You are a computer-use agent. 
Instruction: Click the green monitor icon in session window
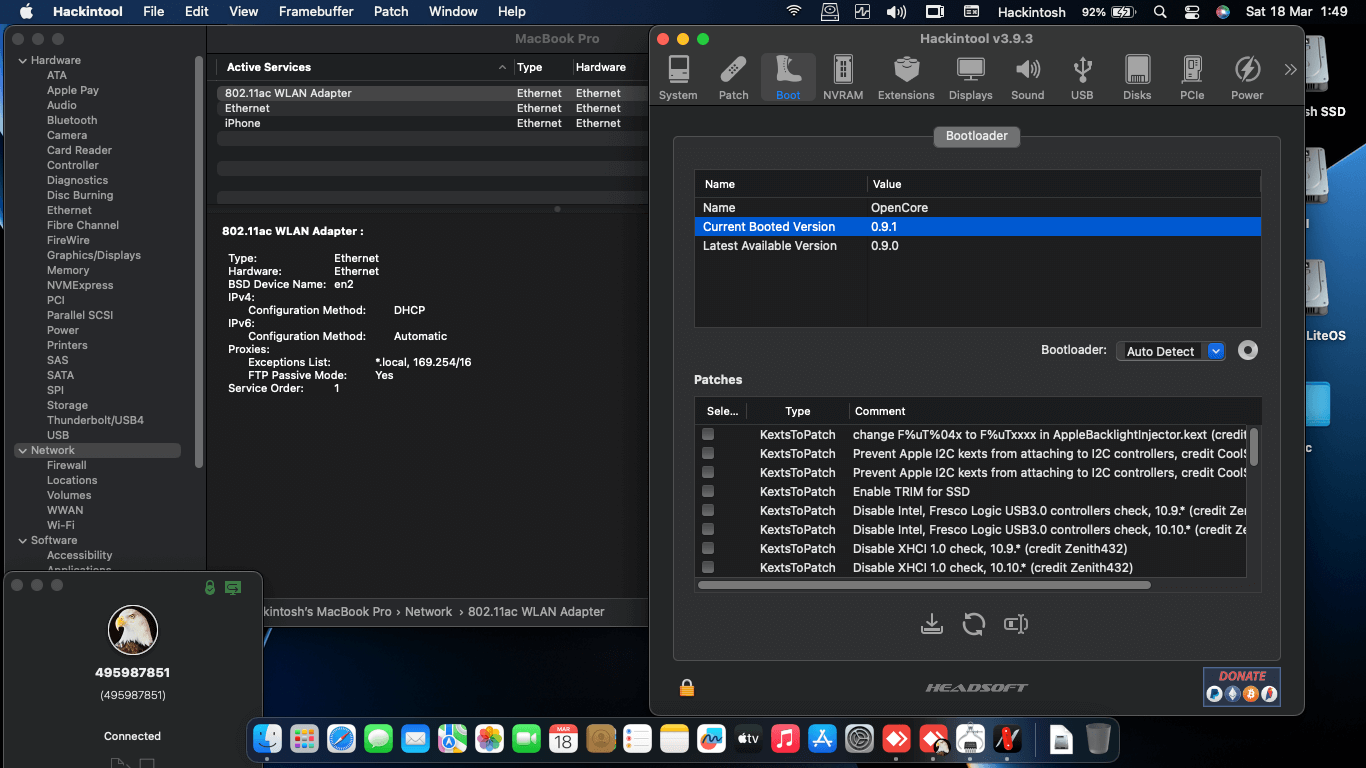[x=233, y=587]
